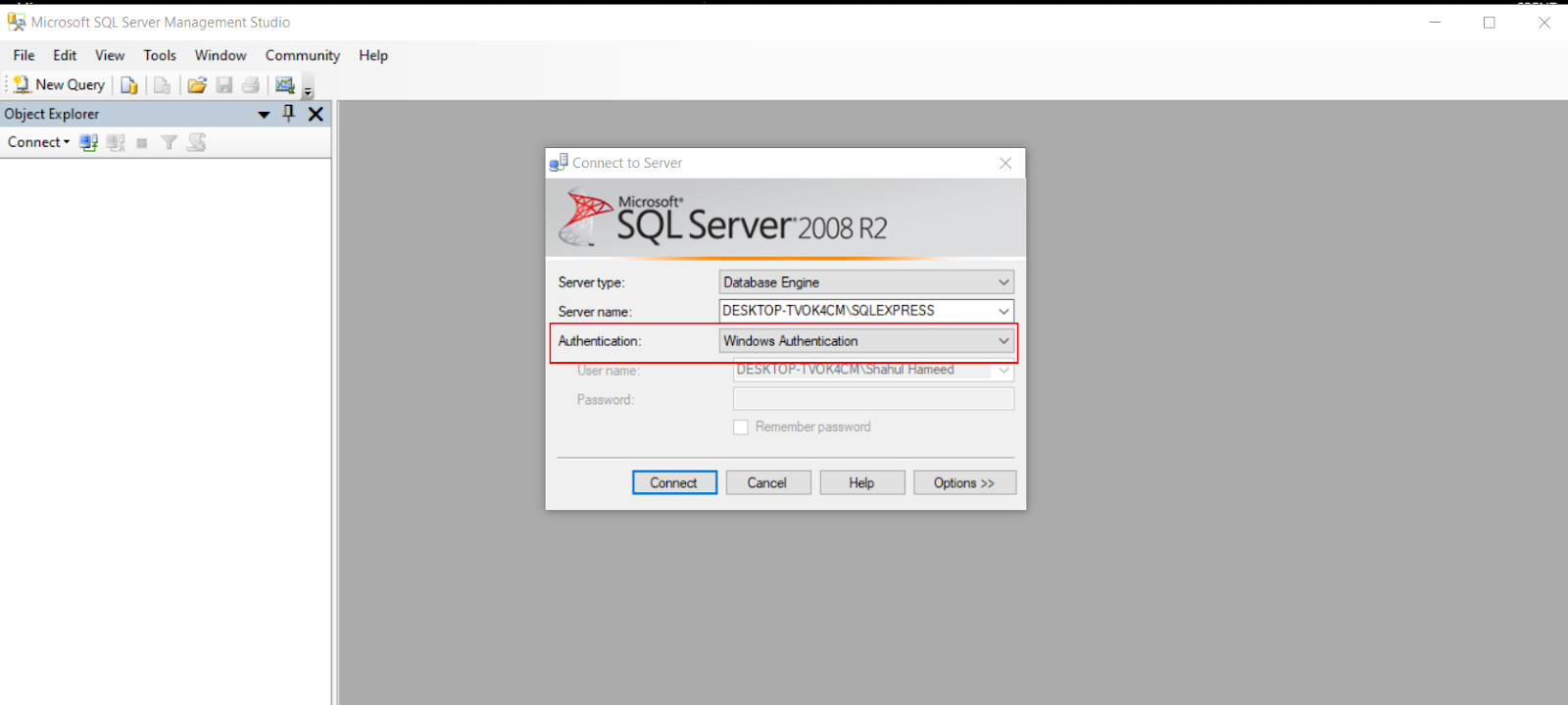
Task: Expand the Server name combo box arrow
Action: 1004,311
